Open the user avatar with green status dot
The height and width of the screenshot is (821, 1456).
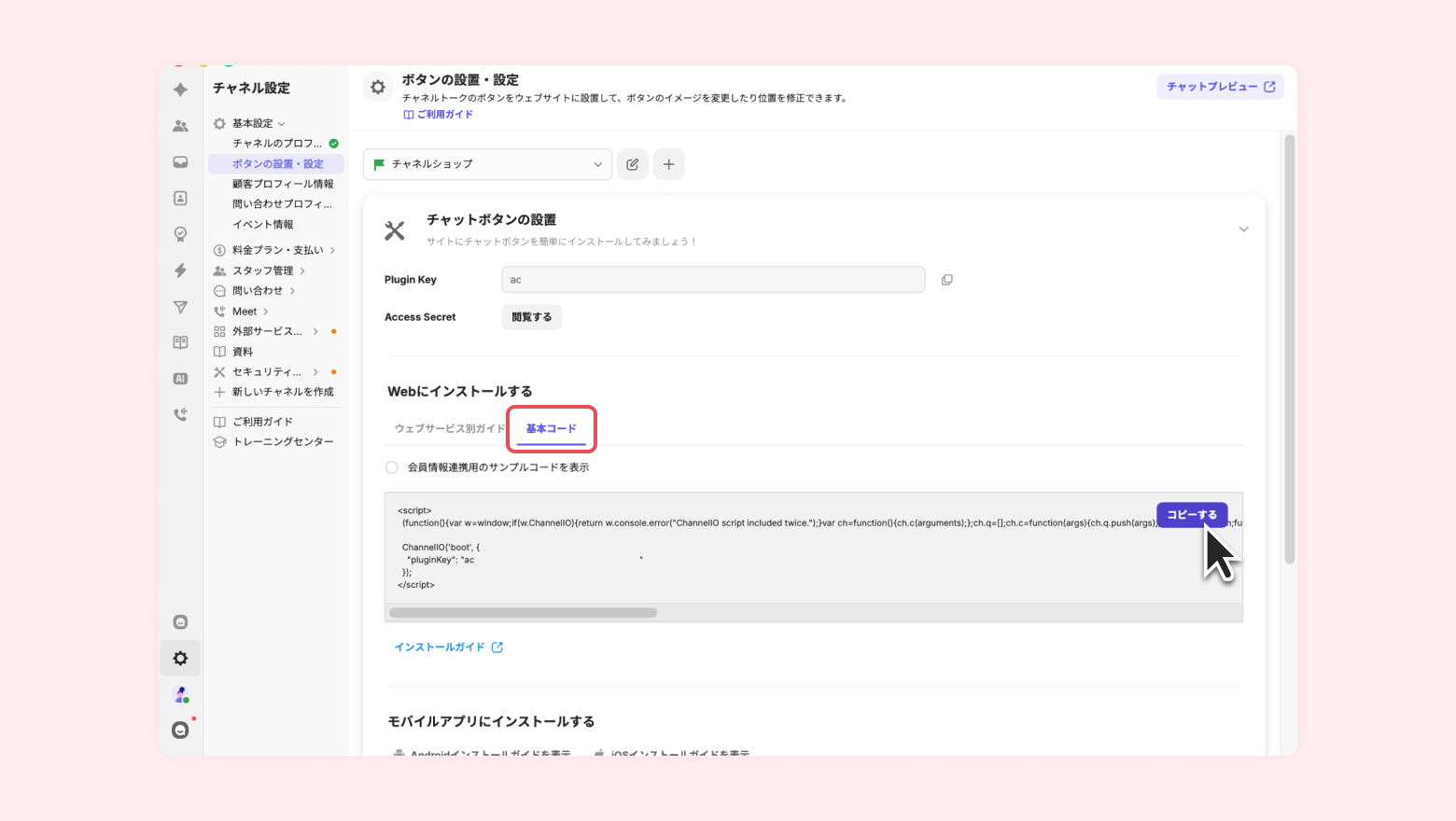[x=181, y=695]
